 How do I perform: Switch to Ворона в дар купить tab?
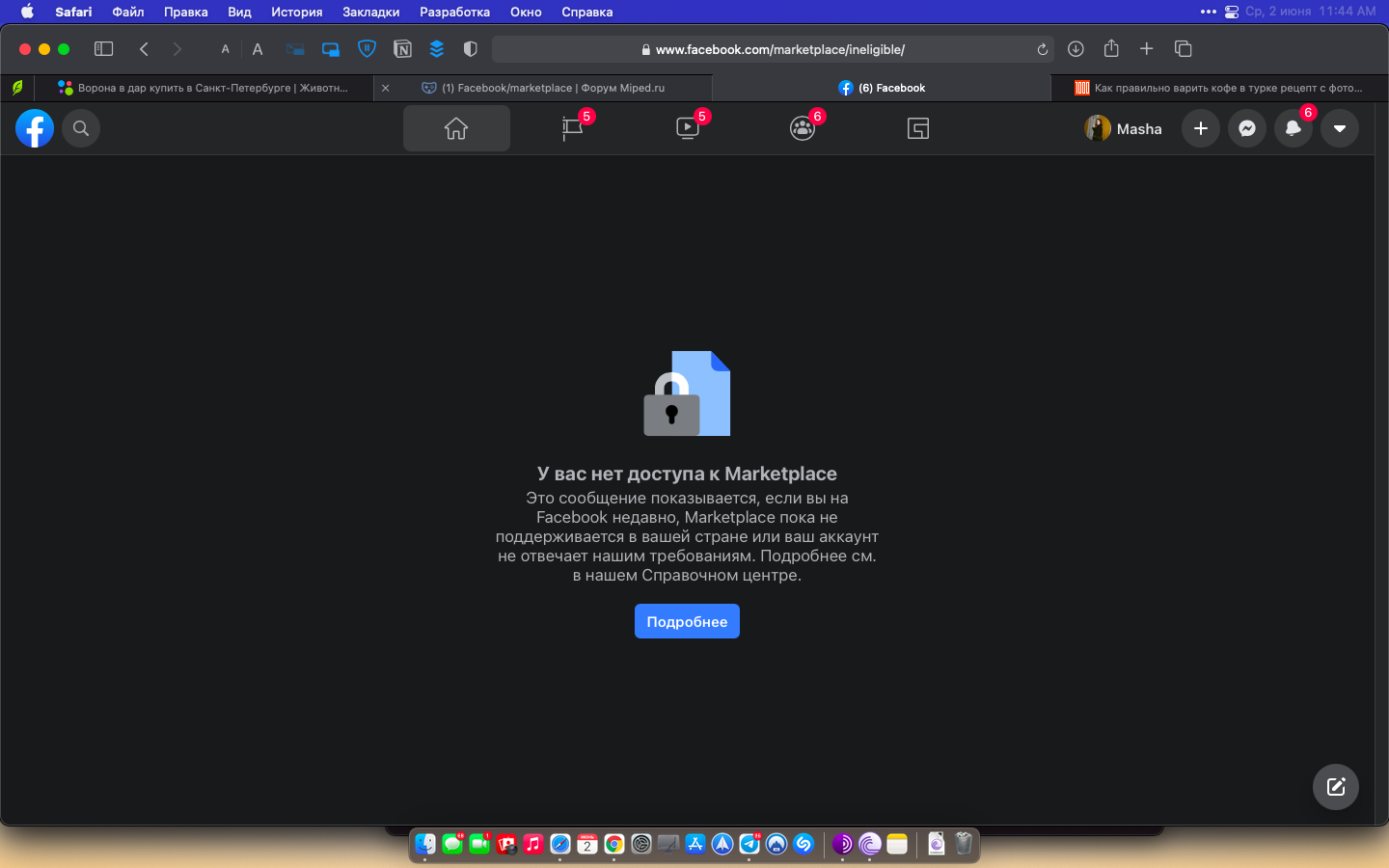[x=204, y=88]
